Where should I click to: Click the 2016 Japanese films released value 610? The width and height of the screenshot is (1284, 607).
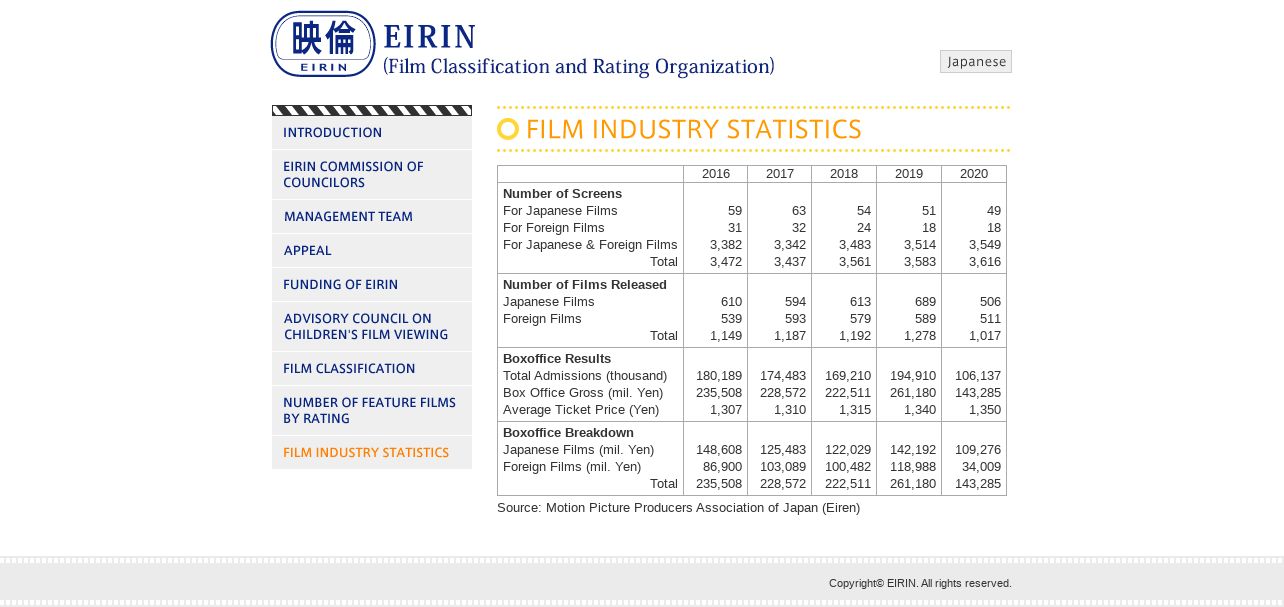coord(731,302)
